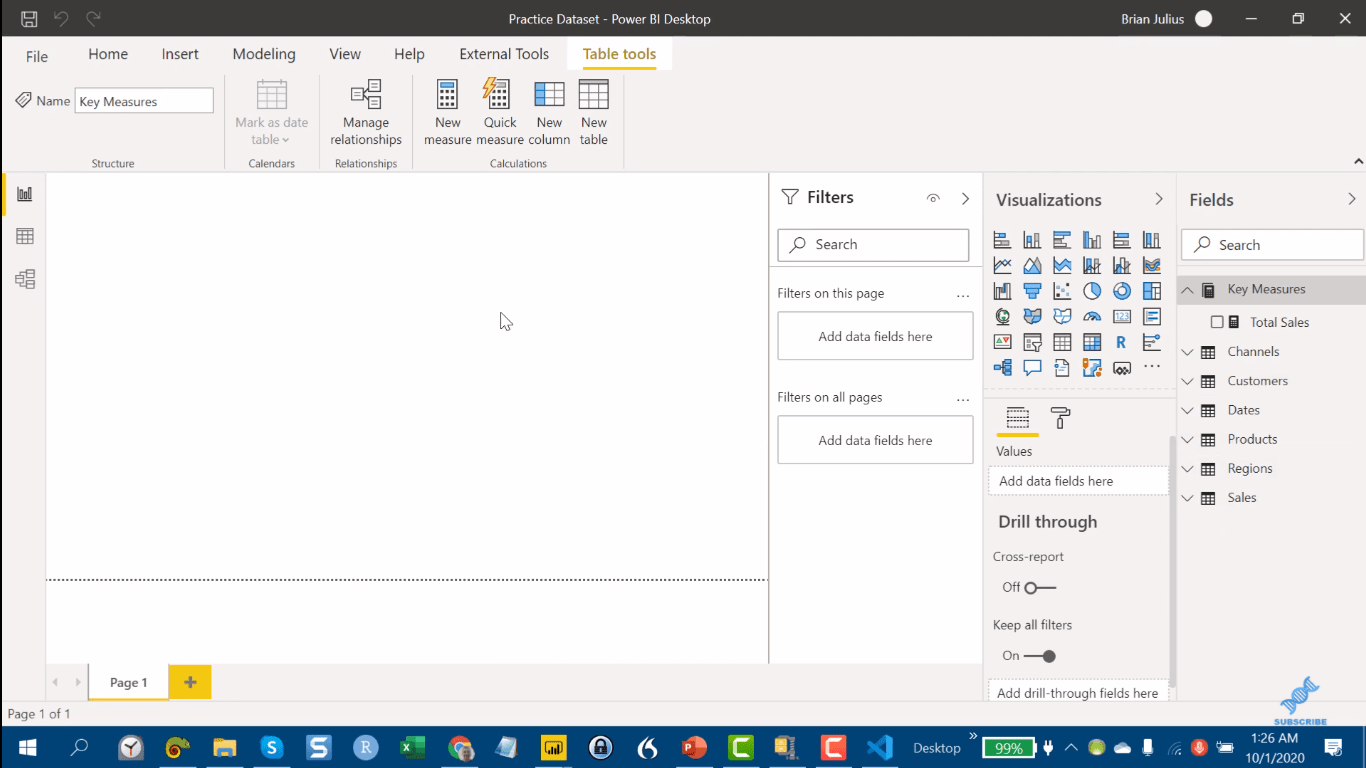Select the Decomposition tree visualization
This screenshot has height=768, width=1366.
[x=1002, y=368]
